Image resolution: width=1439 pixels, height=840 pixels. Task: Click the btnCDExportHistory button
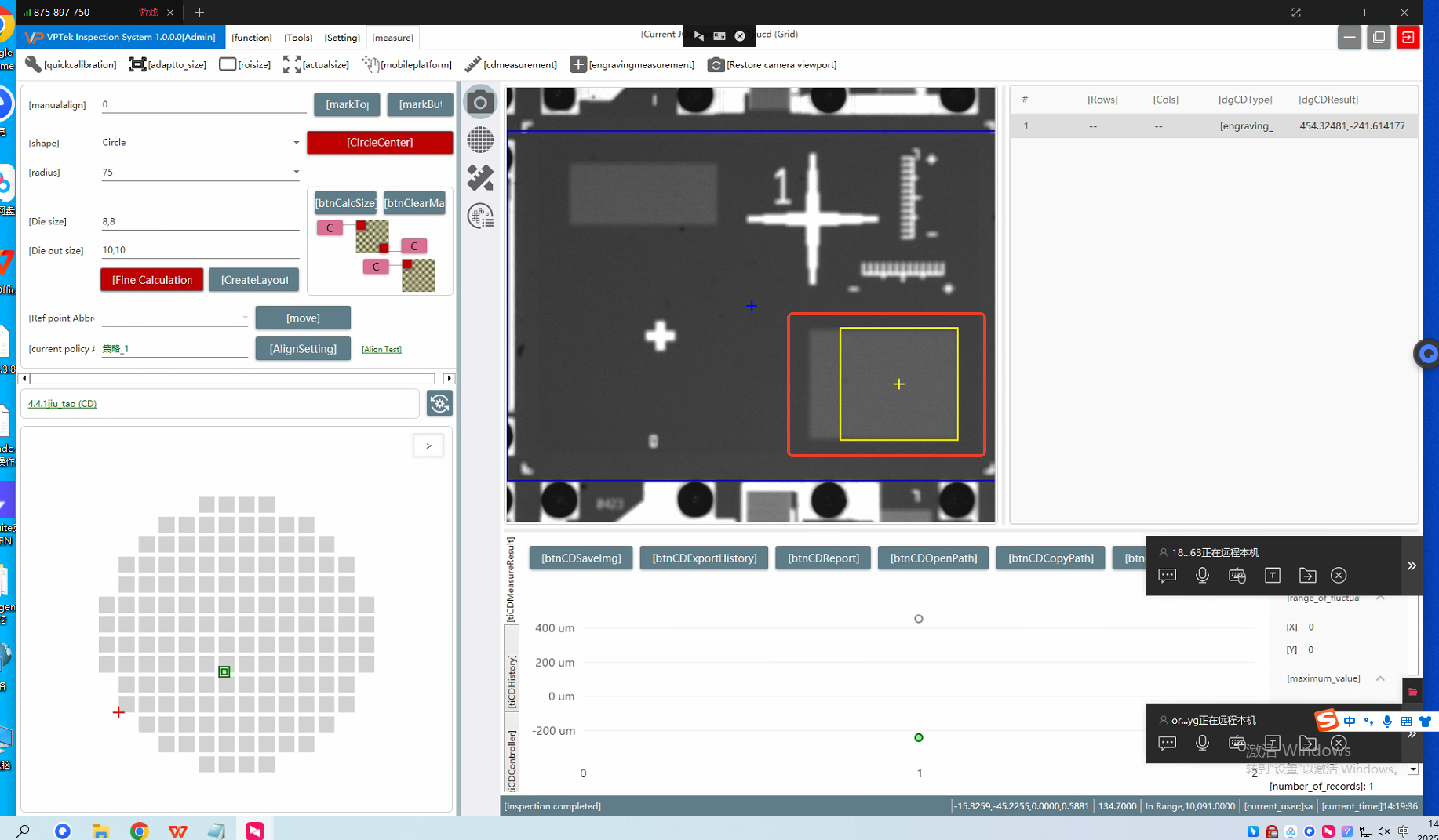[x=704, y=558]
